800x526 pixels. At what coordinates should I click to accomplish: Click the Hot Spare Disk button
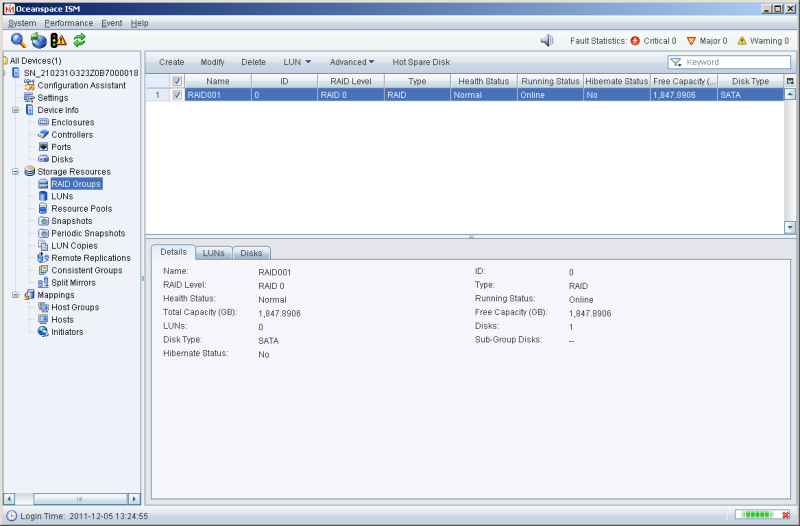[421, 62]
